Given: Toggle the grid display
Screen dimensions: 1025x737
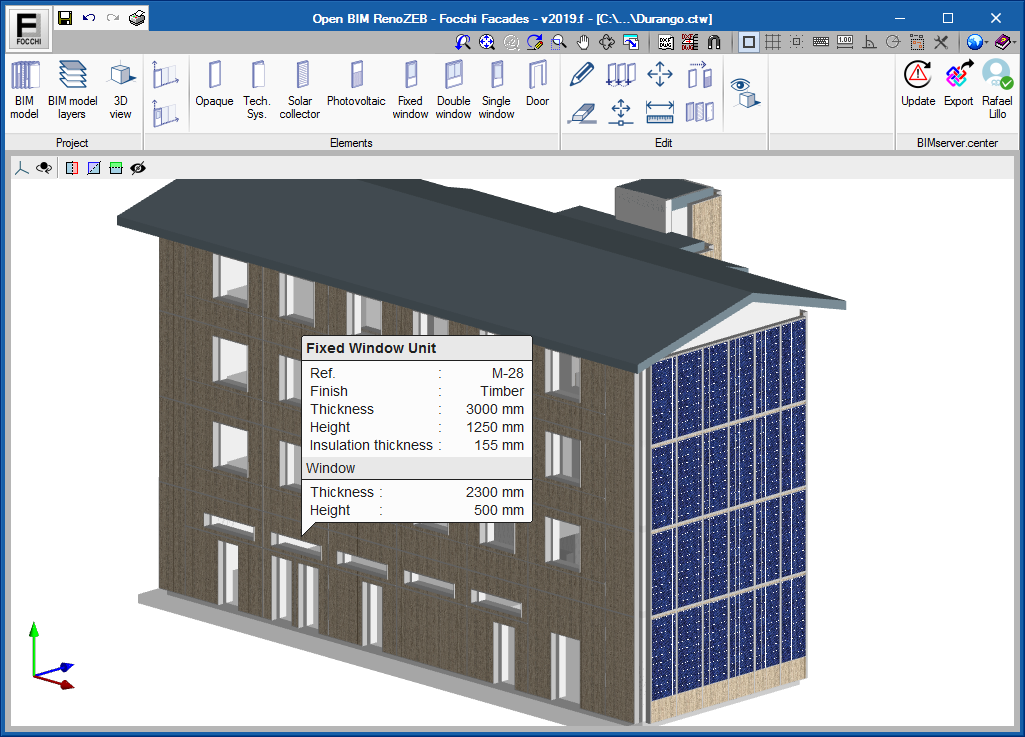Looking at the screenshot, I should point(773,43).
